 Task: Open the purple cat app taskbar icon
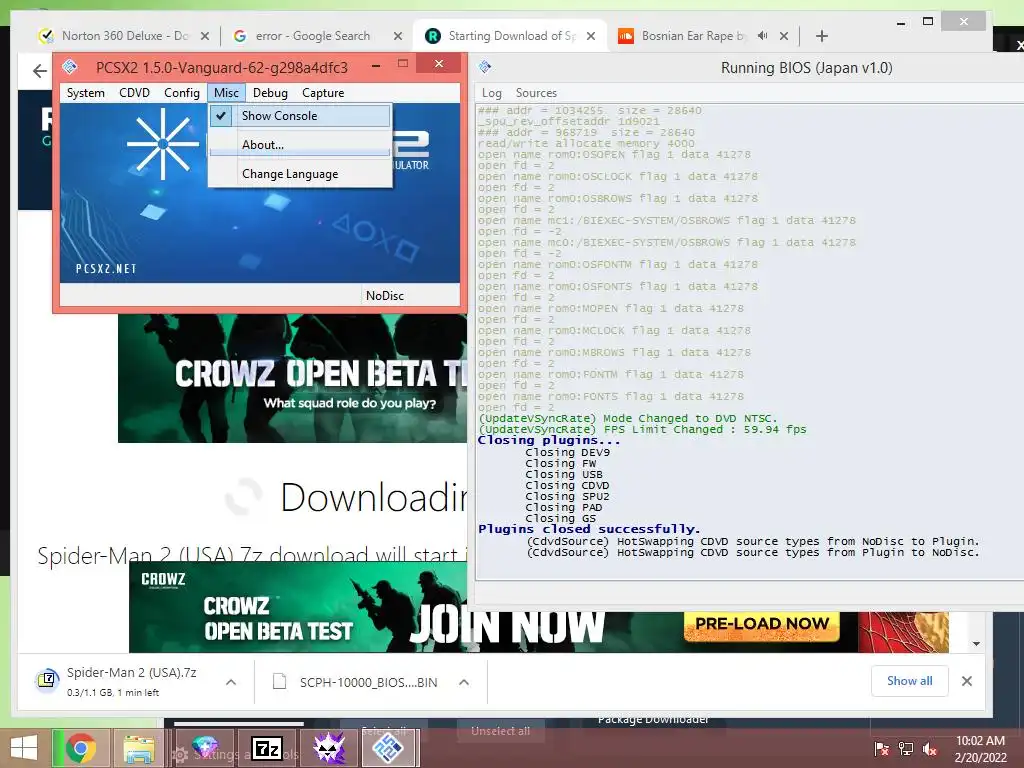[x=329, y=748]
